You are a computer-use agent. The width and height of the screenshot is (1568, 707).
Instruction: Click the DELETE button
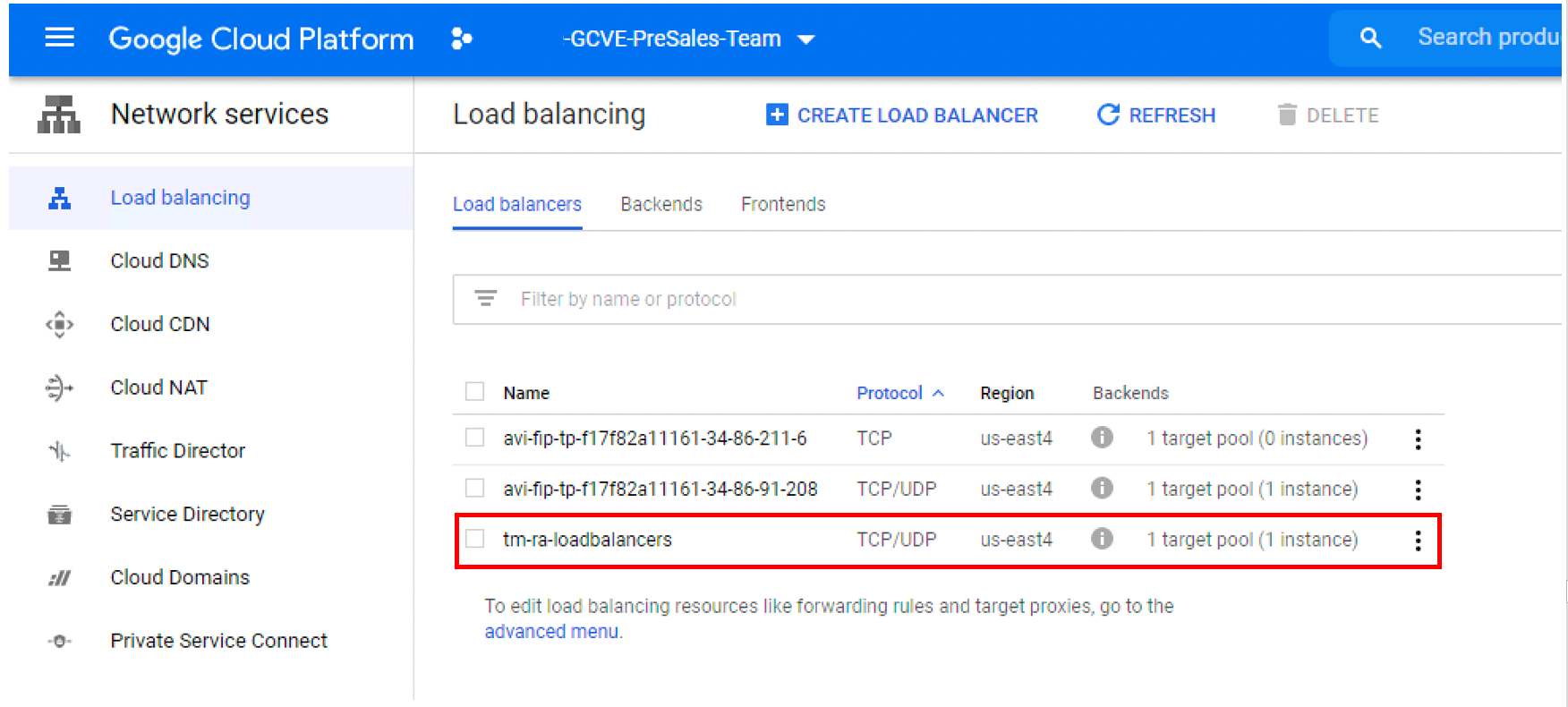coord(1328,115)
